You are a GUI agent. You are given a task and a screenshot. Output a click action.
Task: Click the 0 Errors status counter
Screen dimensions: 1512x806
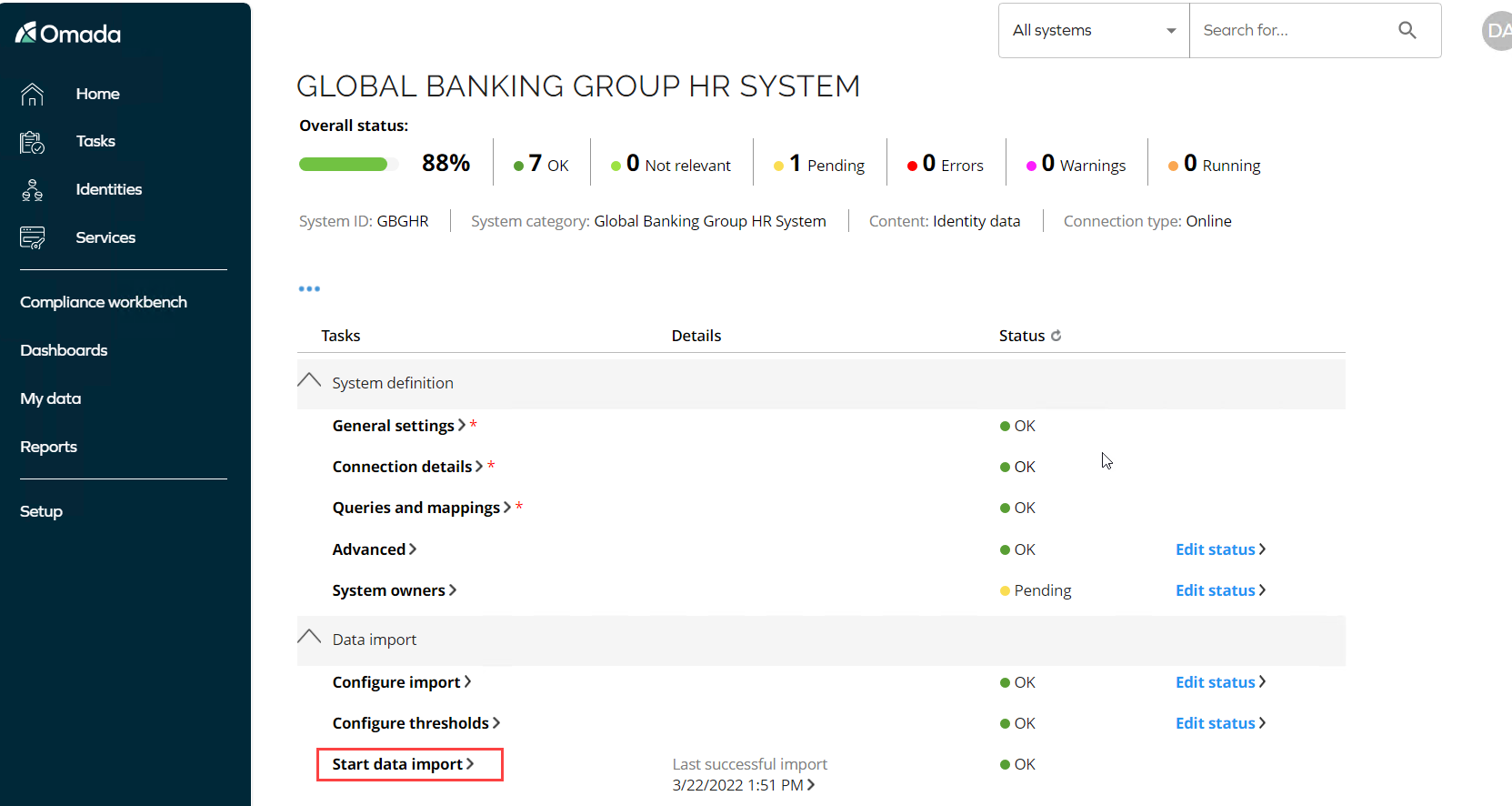coord(946,164)
